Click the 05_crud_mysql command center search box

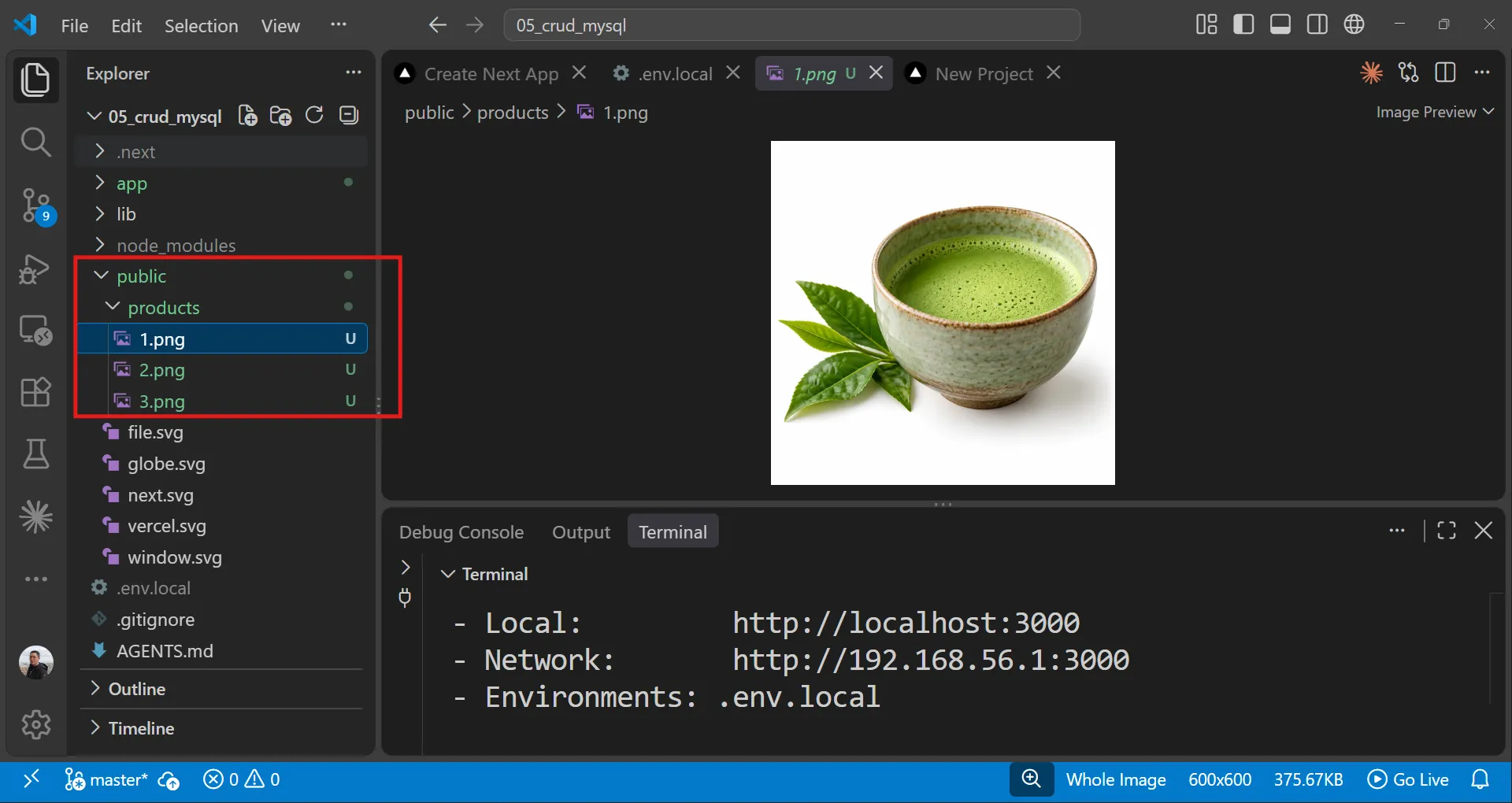click(791, 25)
